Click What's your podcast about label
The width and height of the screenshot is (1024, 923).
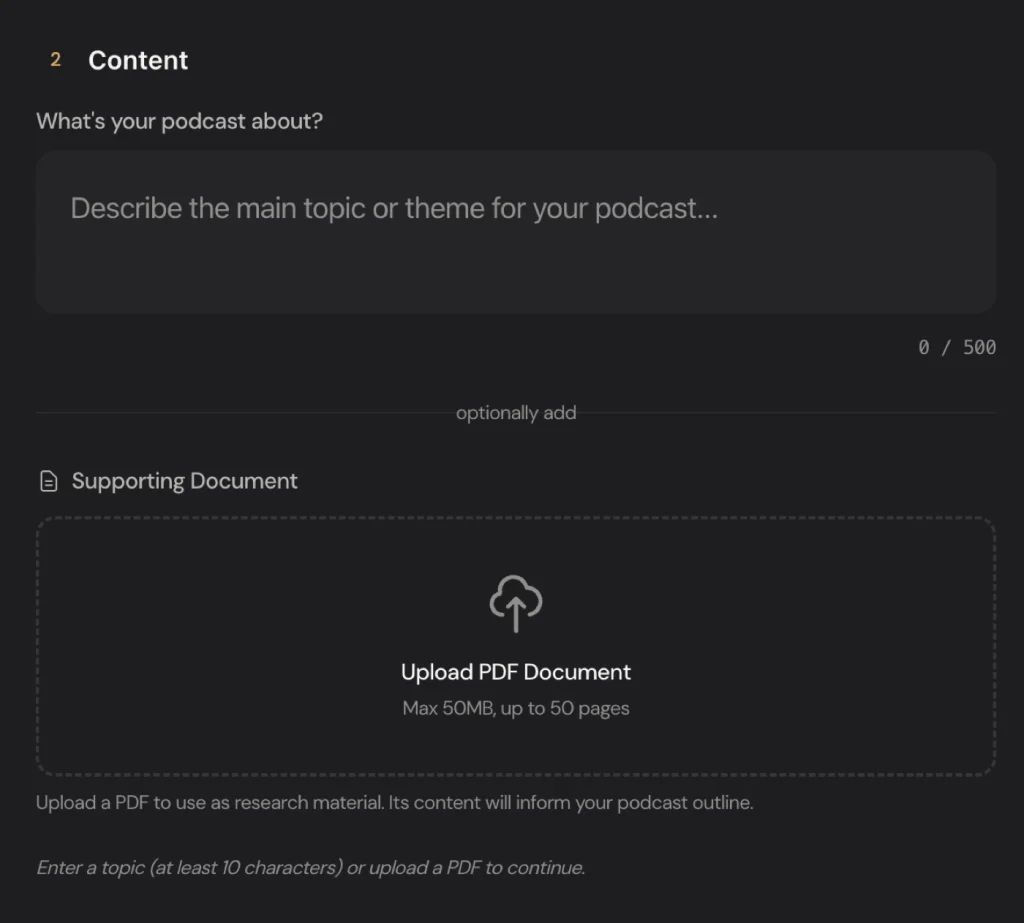tap(180, 121)
